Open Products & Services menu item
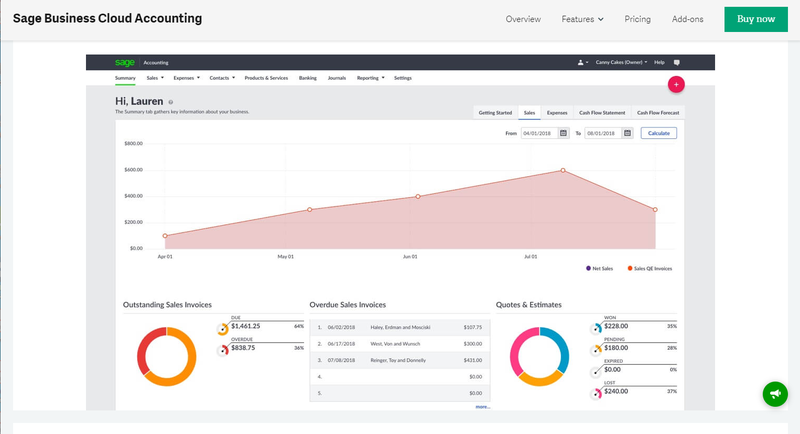This screenshot has height=434, width=800. (266, 78)
